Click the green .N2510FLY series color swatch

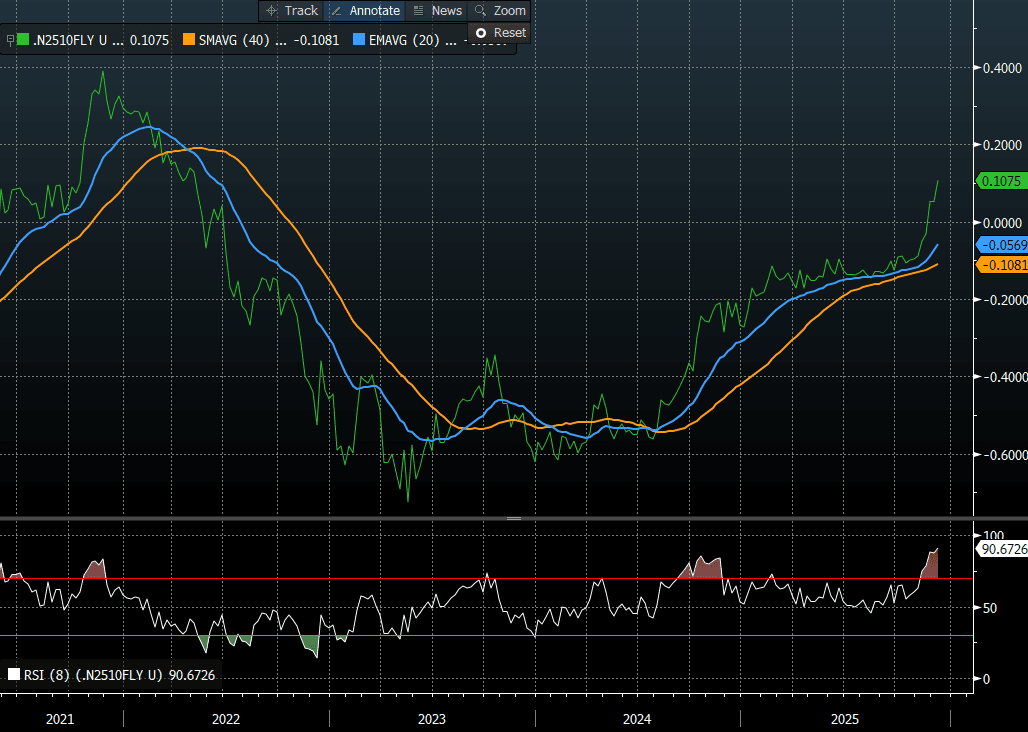point(23,41)
